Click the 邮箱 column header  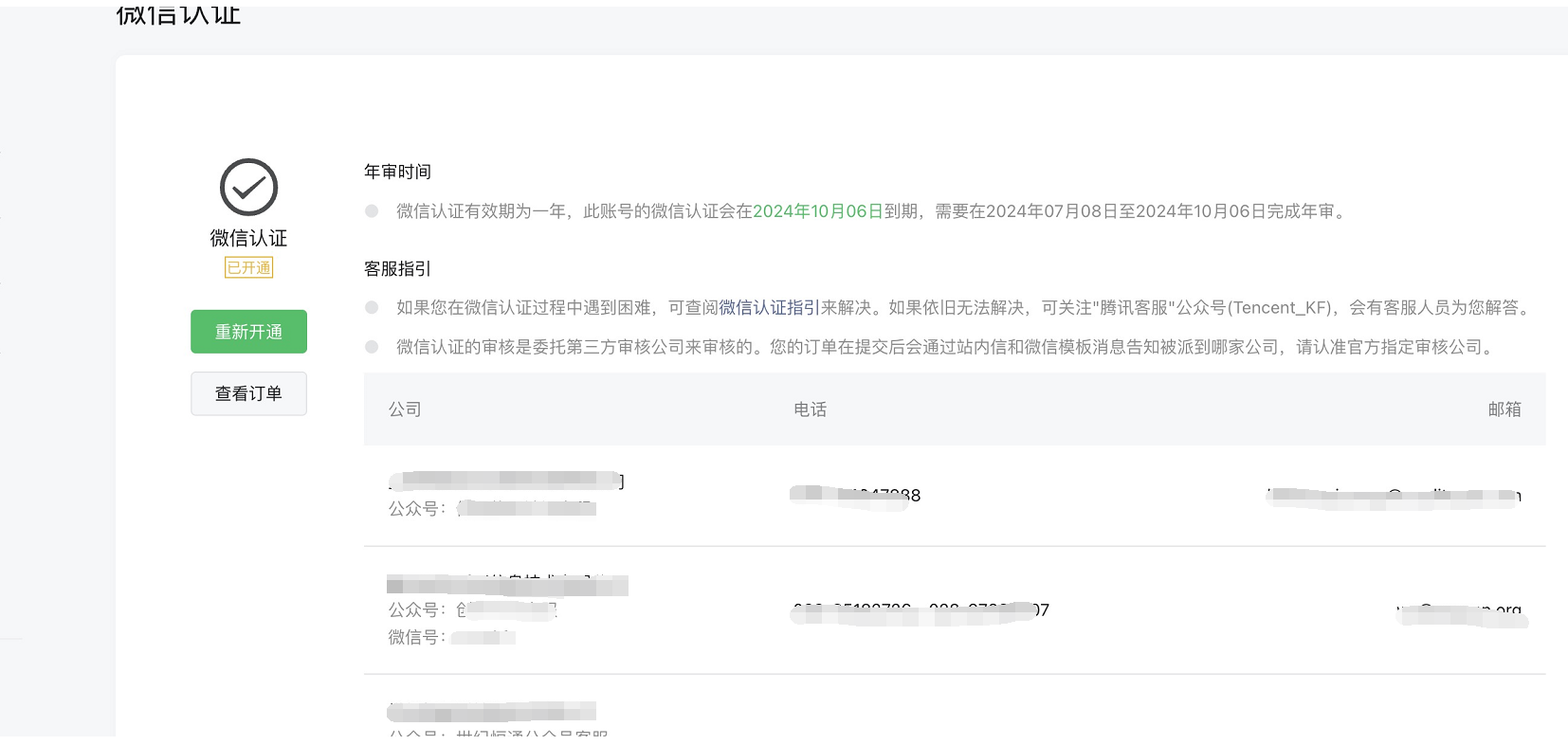[x=1504, y=409]
